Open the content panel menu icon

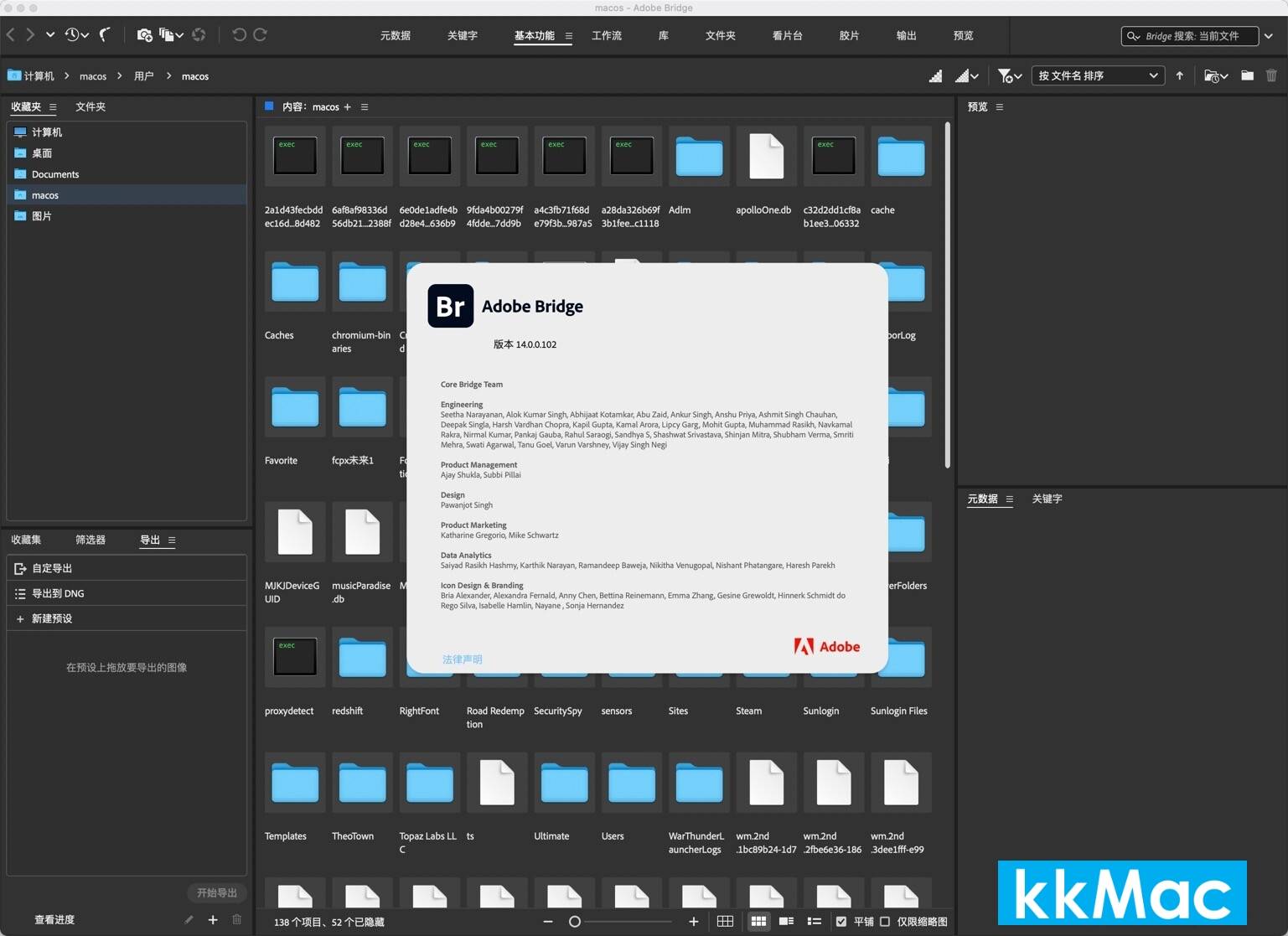(365, 107)
